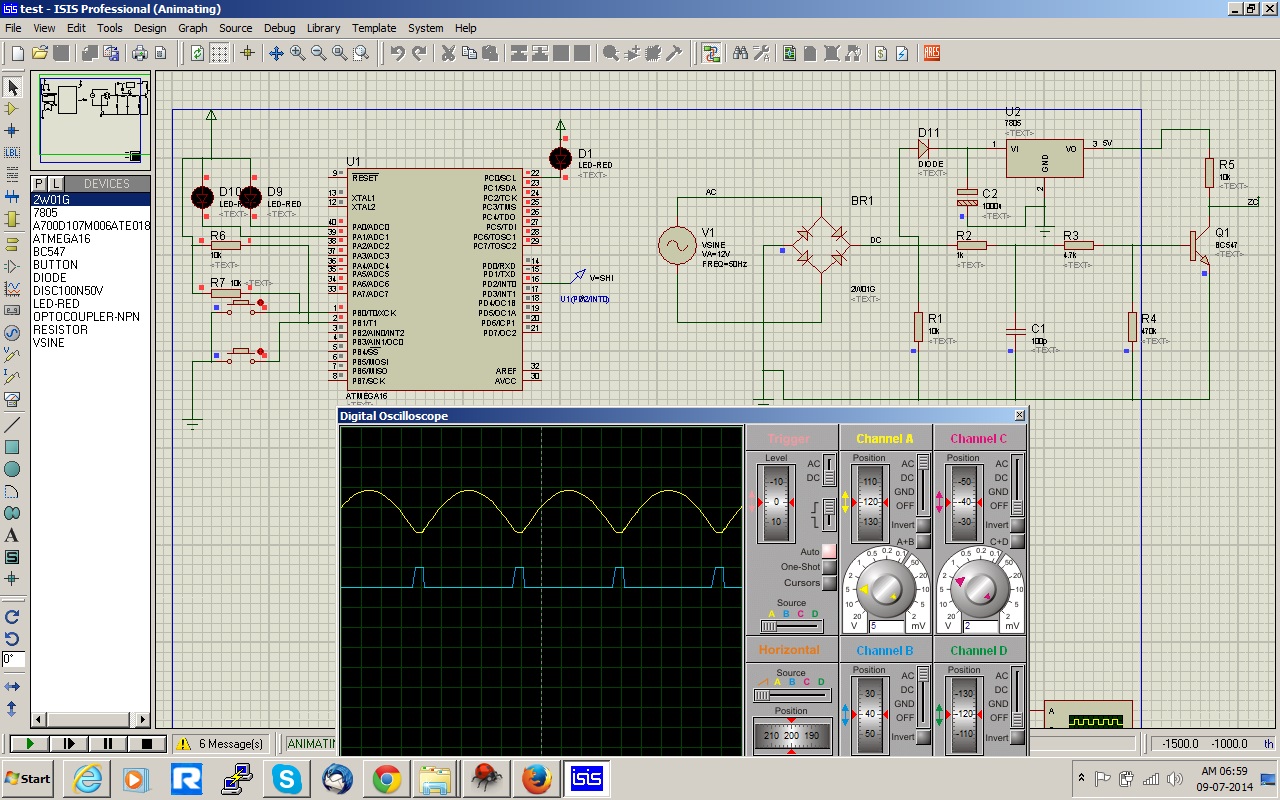Screen dimensions: 1280x800
Task: Turn on the oscilloscope Cursors button
Action: click(x=828, y=583)
